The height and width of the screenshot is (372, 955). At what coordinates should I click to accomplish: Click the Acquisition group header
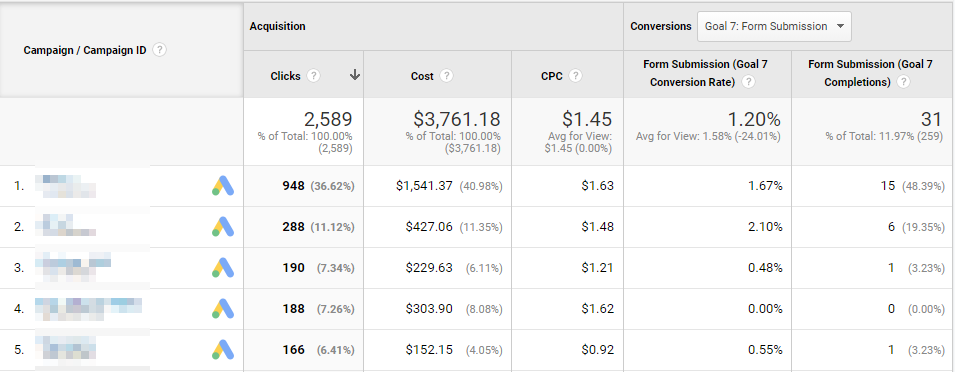coord(278,26)
